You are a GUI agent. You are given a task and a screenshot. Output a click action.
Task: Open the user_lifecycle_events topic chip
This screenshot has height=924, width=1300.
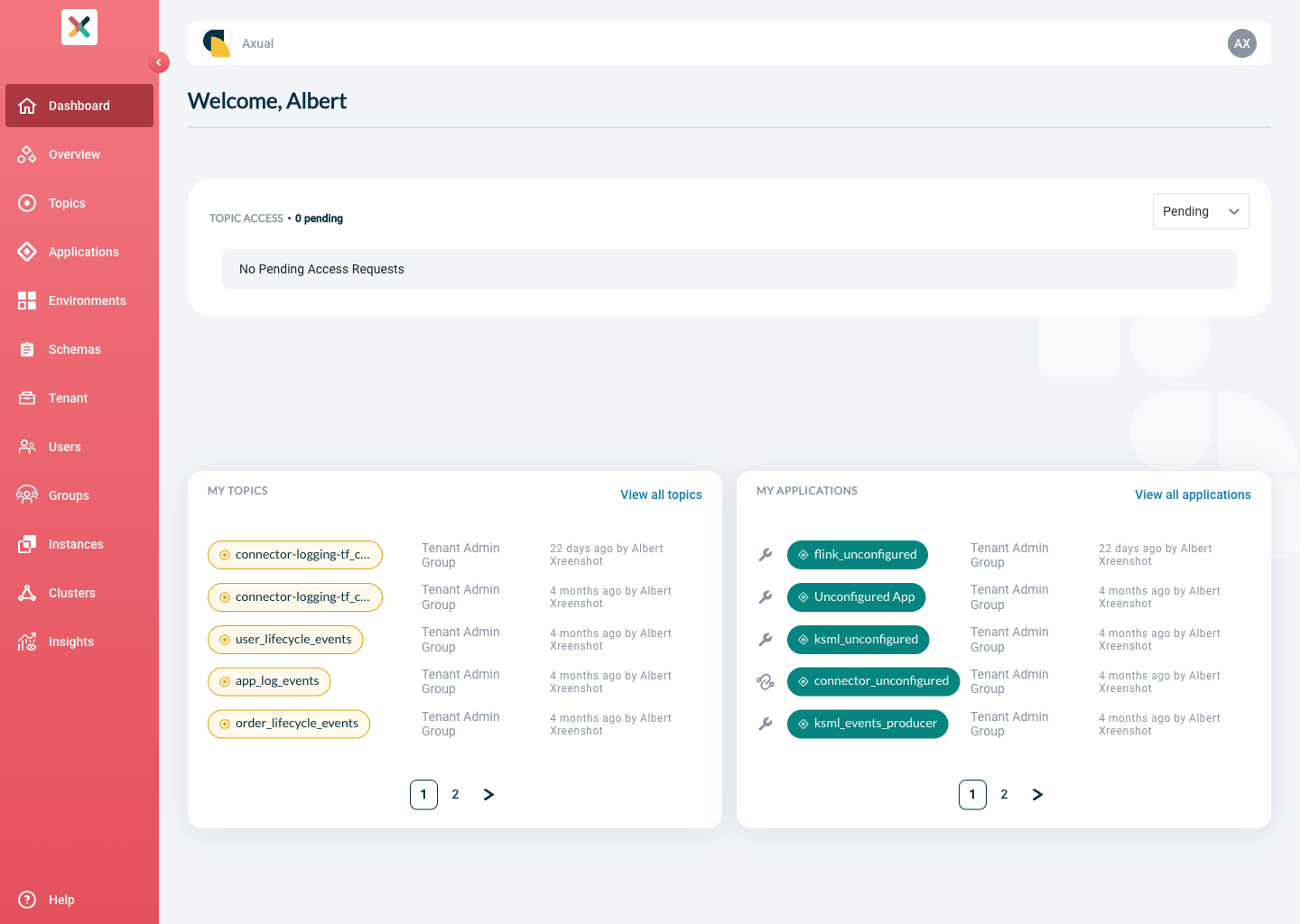point(285,640)
